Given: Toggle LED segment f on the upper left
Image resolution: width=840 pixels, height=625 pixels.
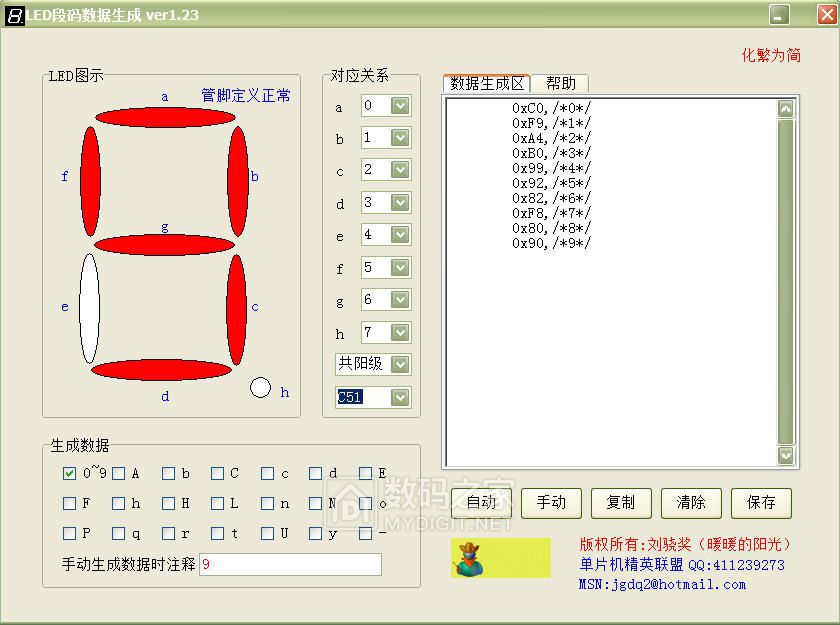Looking at the screenshot, I should (90, 180).
